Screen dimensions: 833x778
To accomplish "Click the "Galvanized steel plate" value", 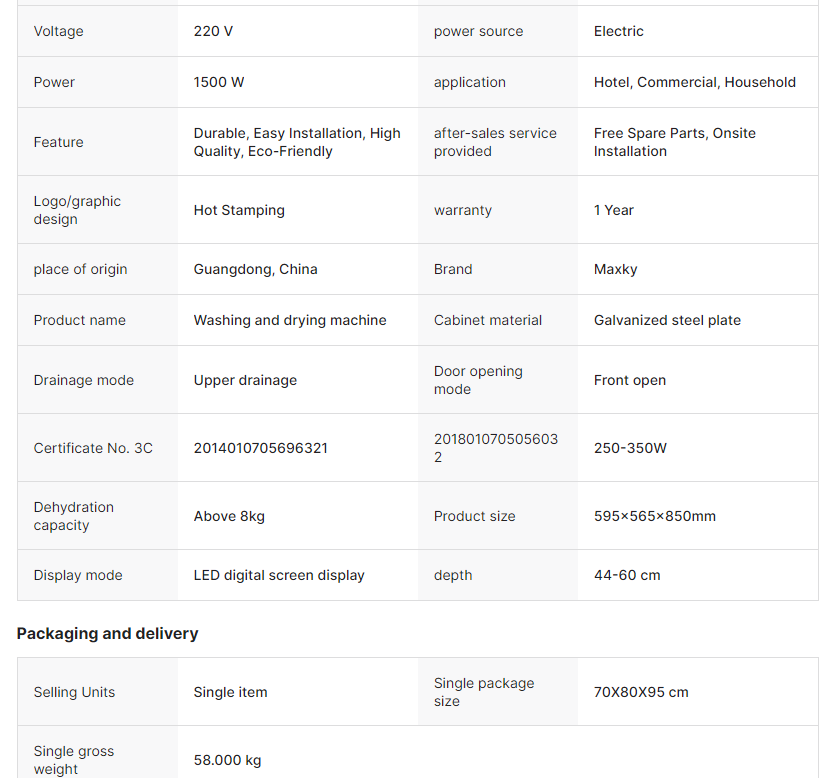I will tap(667, 320).
